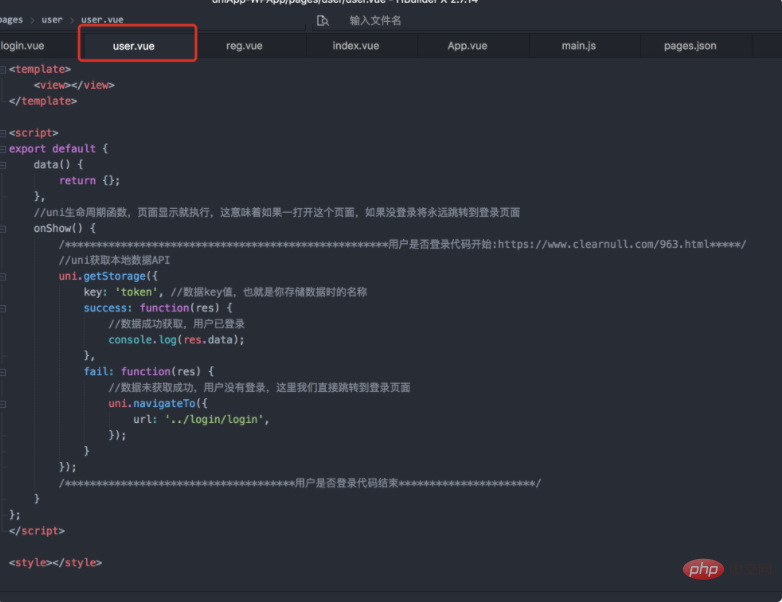Click the file search icon
The height and width of the screenshot is (602, 782).
[323, 20]
